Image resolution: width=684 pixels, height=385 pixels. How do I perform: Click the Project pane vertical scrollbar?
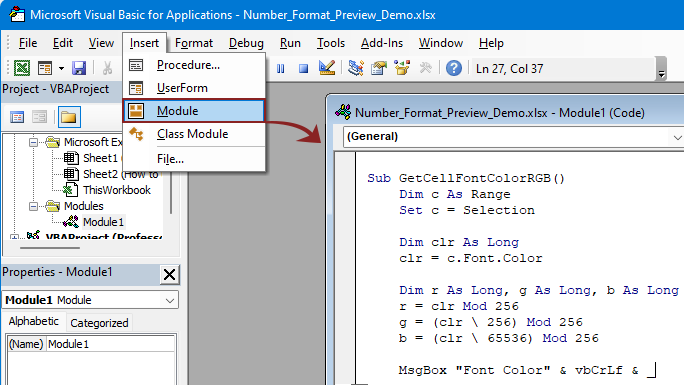(171, 192)
